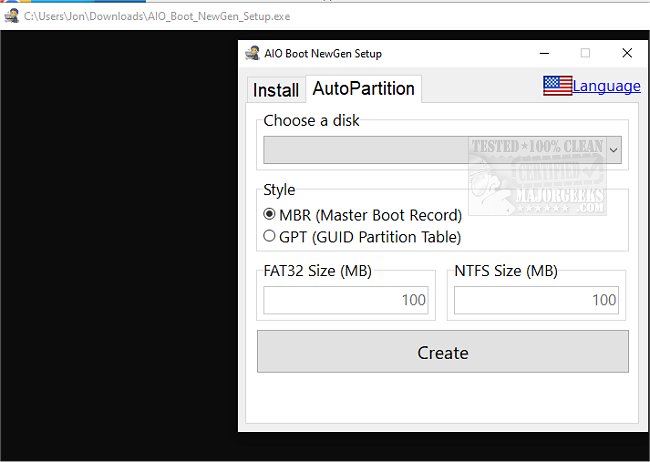Click the Choose a disk group label
The width and height of the screenshot is (650, 462).
(311, 121)
